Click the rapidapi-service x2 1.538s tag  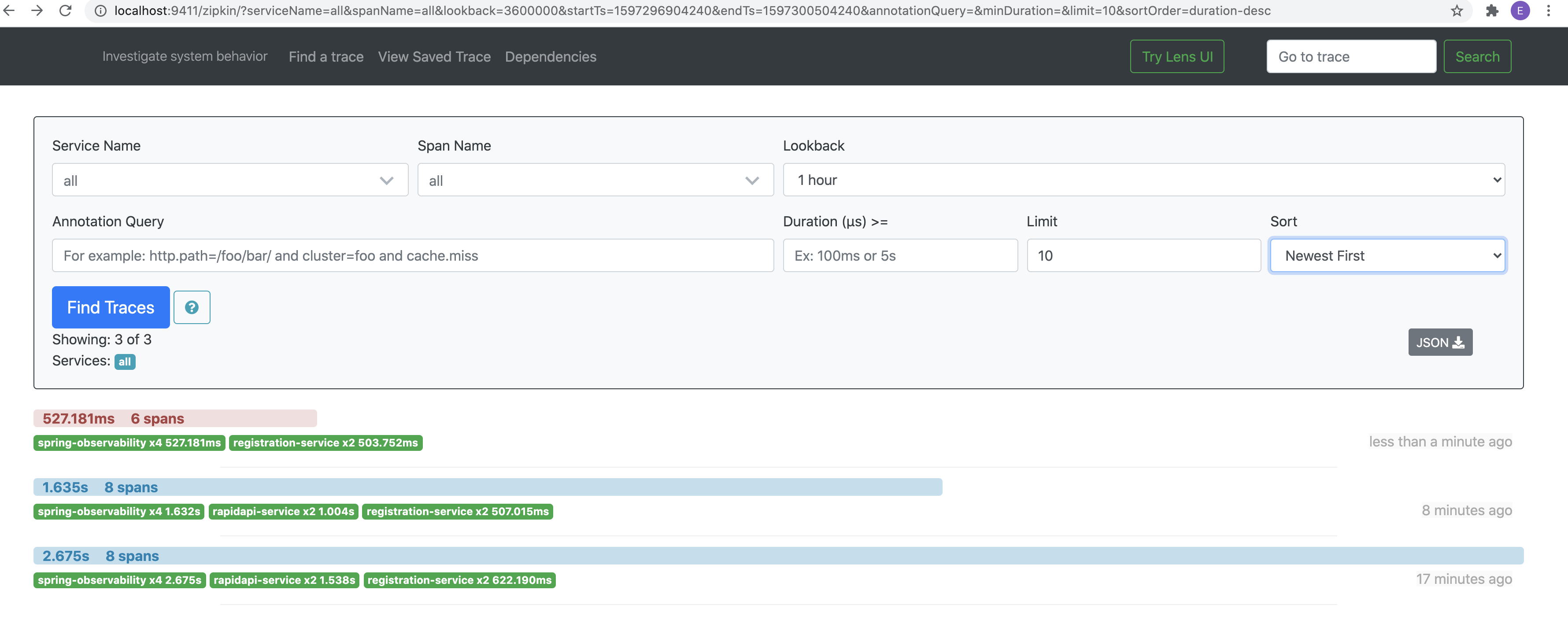284,580
